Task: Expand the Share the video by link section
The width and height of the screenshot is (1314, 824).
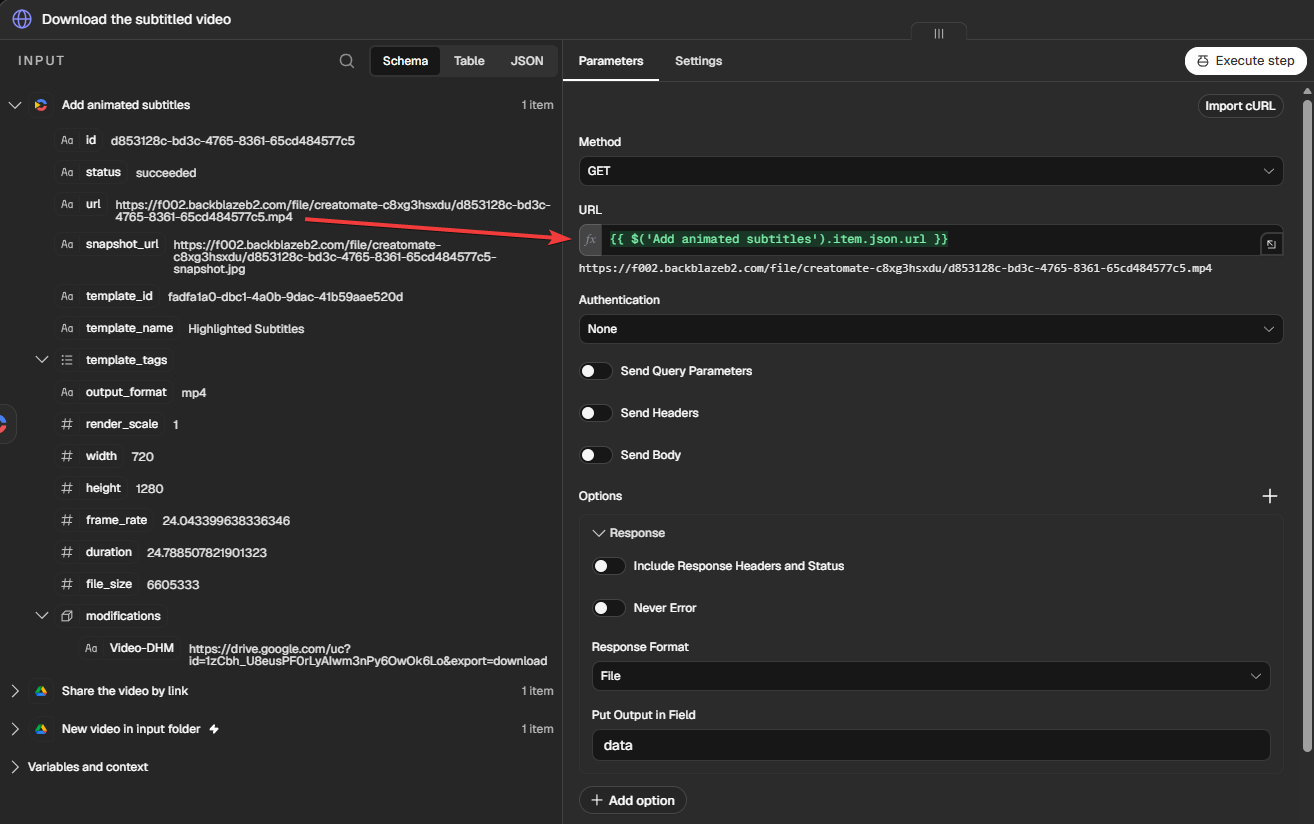Action: 15,691
